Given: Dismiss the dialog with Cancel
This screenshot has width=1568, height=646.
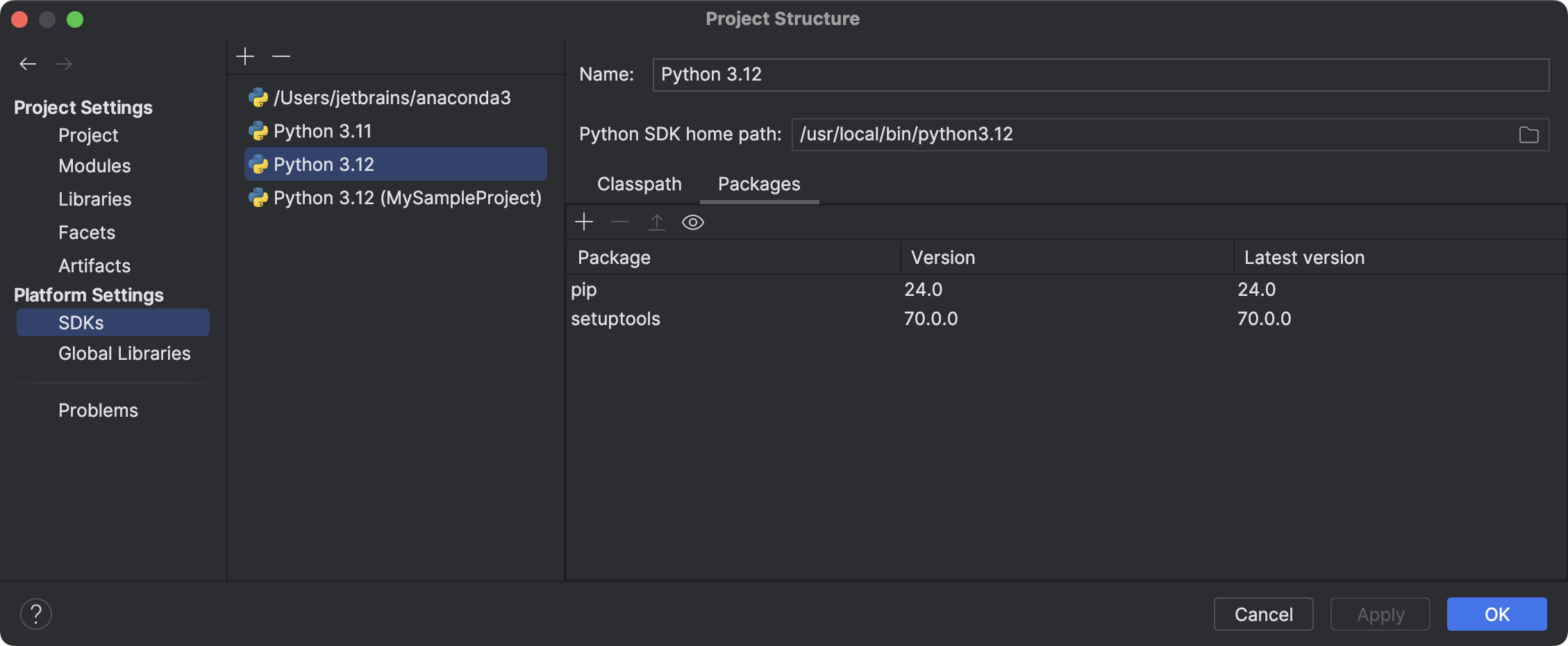Looking at the screenshot, I should (x=1263, y=613).
